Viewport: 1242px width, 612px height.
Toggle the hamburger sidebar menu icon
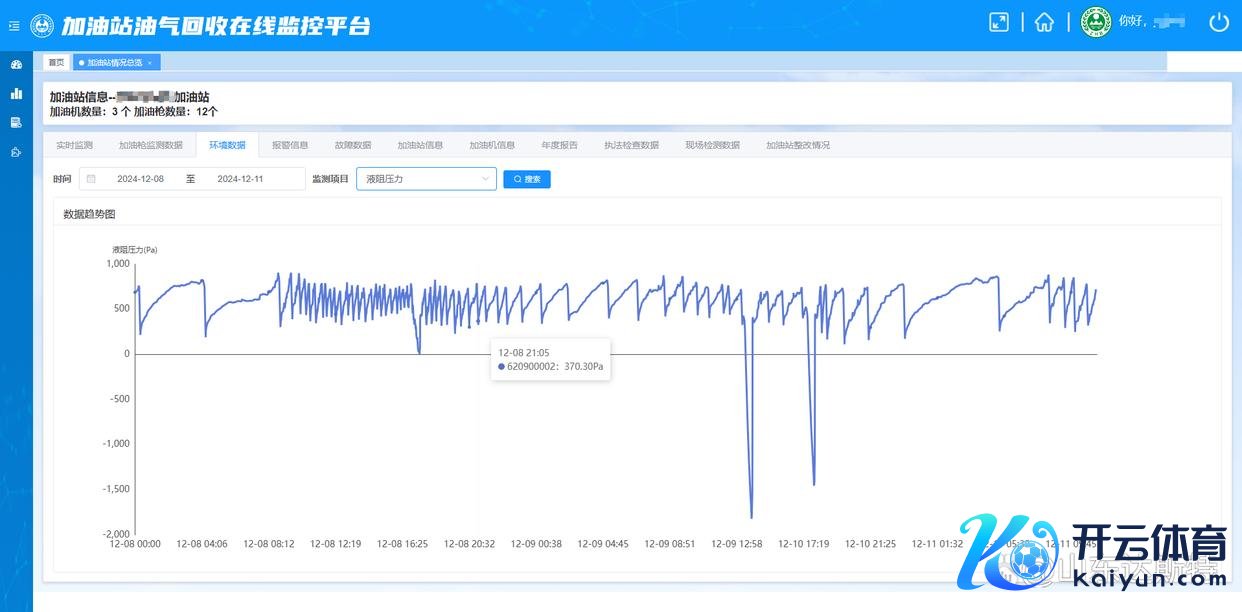point(14,25)
